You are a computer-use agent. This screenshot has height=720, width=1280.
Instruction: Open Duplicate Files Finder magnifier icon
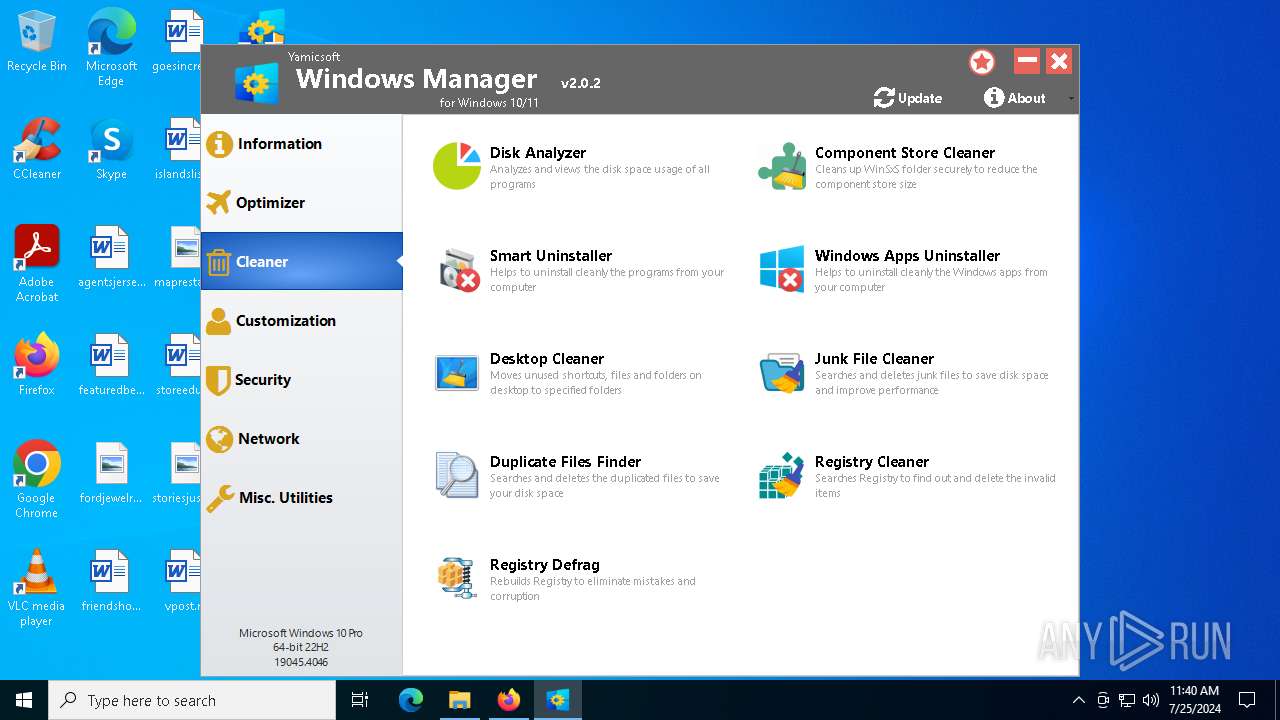pyautogui.click(x=457, y=475)
